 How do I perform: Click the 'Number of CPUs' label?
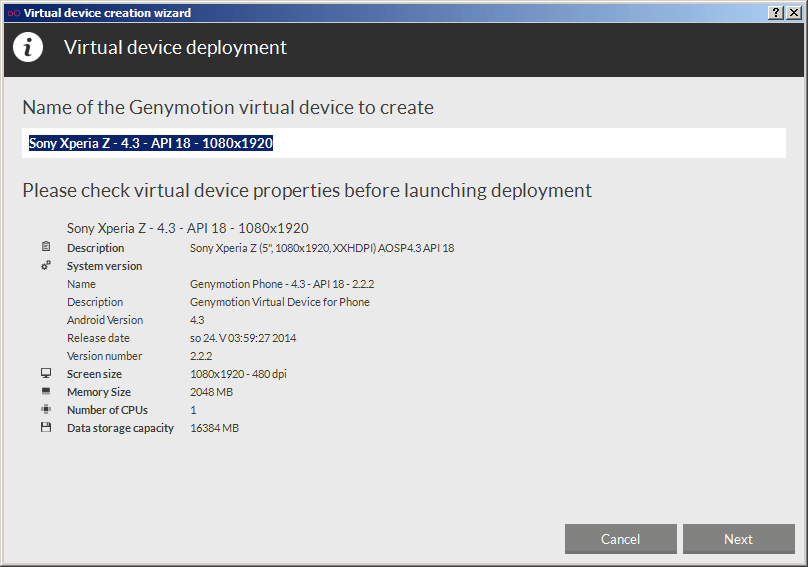tap(107, 410)
